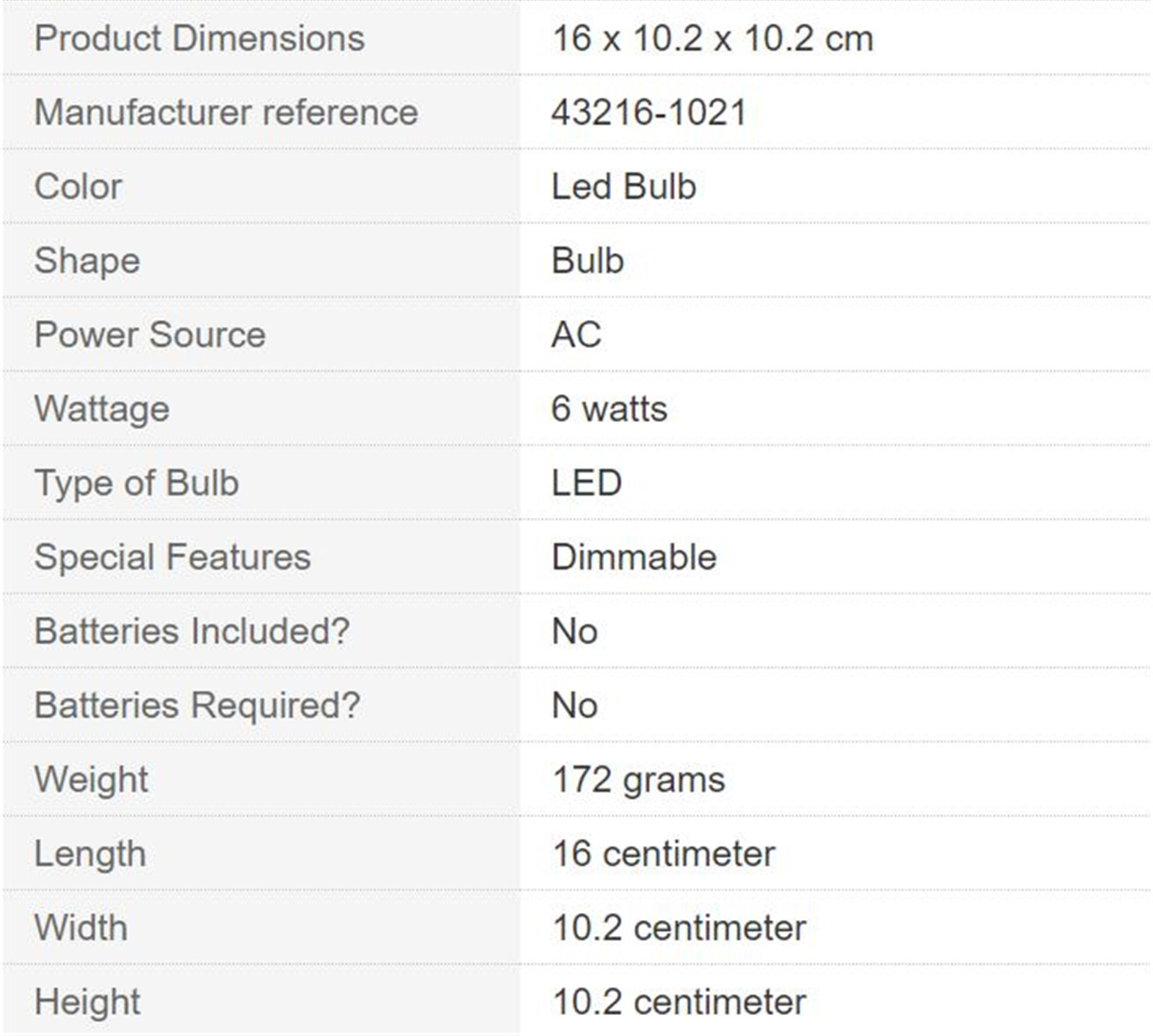Select the 16 centimeter length value
The width and height of the screenshot is (1153, 1036).
664,854
